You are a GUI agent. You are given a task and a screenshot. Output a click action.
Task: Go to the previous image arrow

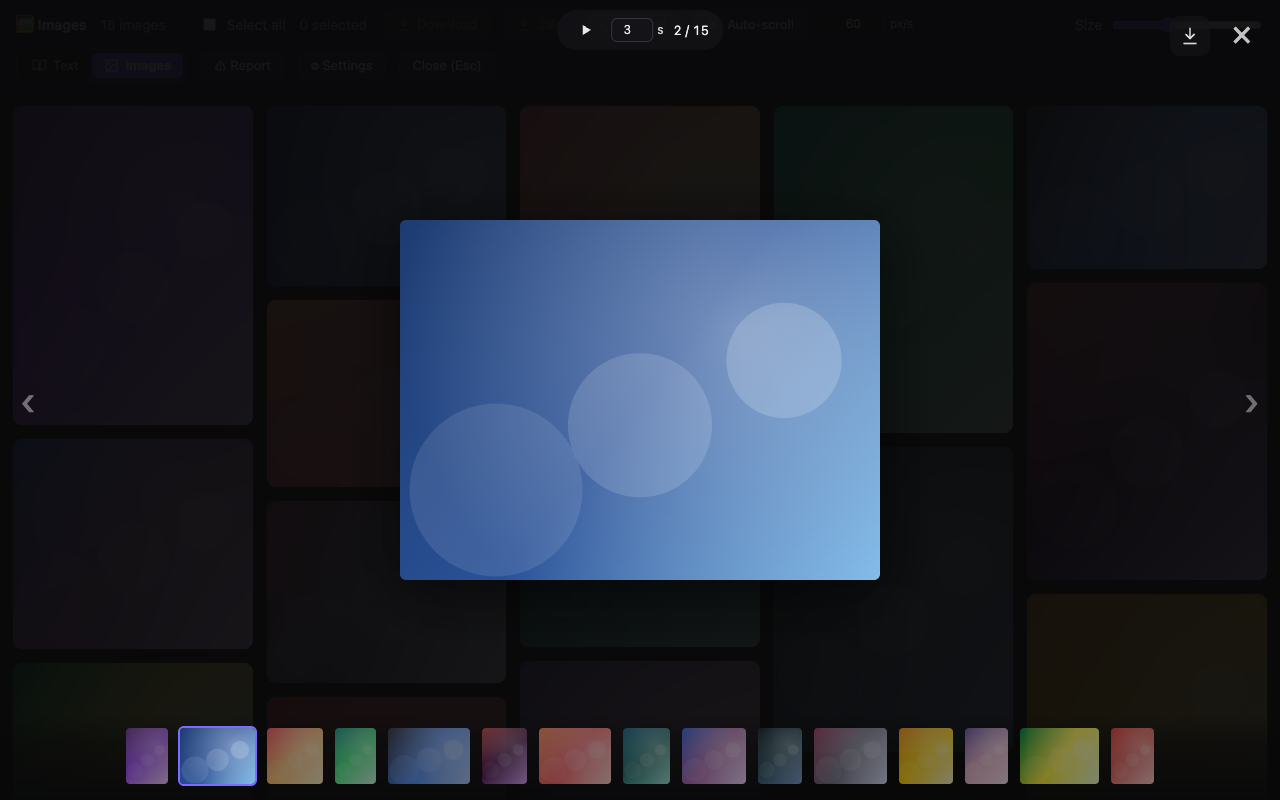coord(28,403)
